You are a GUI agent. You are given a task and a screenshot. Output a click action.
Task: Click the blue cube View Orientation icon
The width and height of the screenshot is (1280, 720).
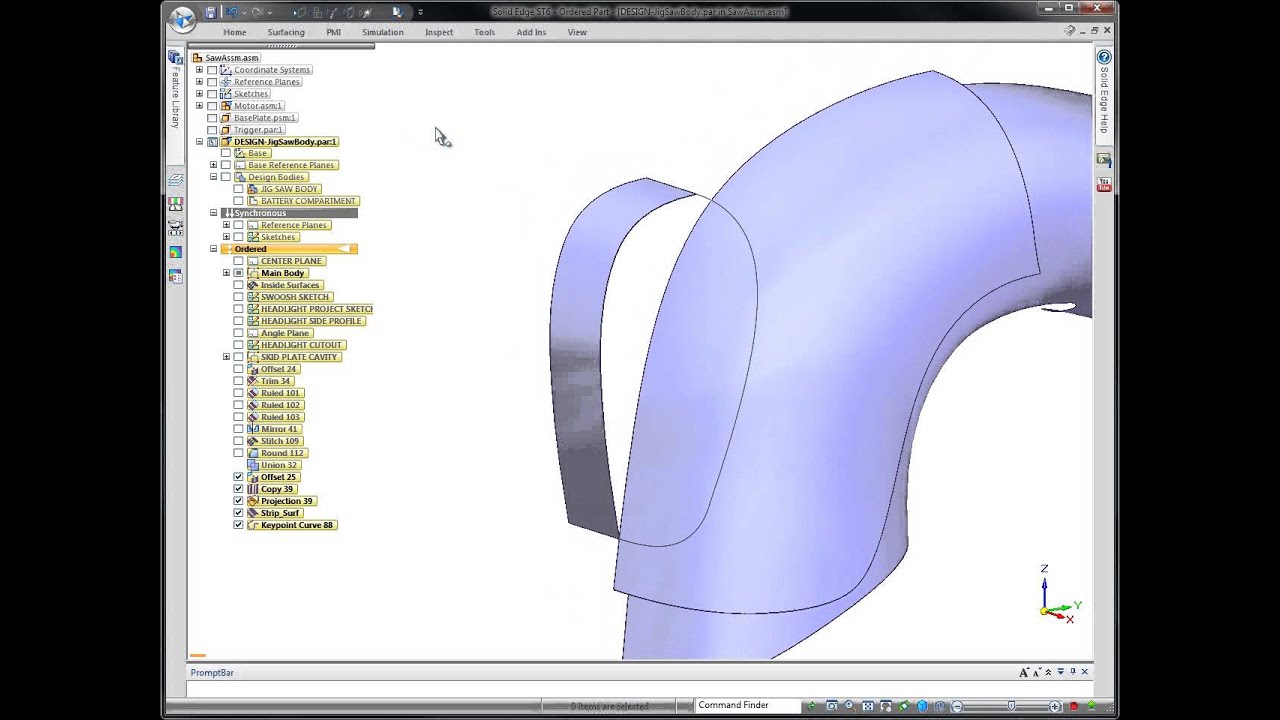pyautogui.click(x=922, y=706)
